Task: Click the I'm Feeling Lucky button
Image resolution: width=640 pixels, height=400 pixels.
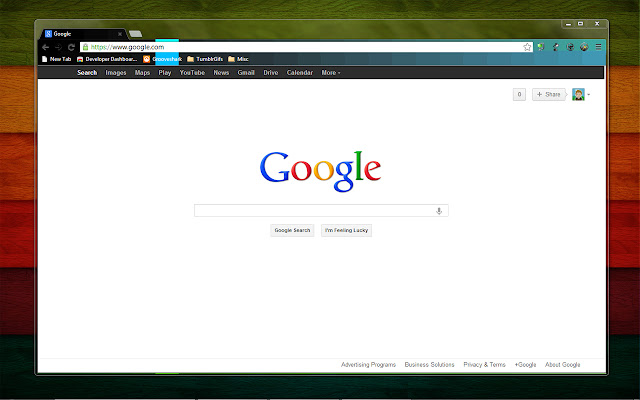Action: pos(346,230)
